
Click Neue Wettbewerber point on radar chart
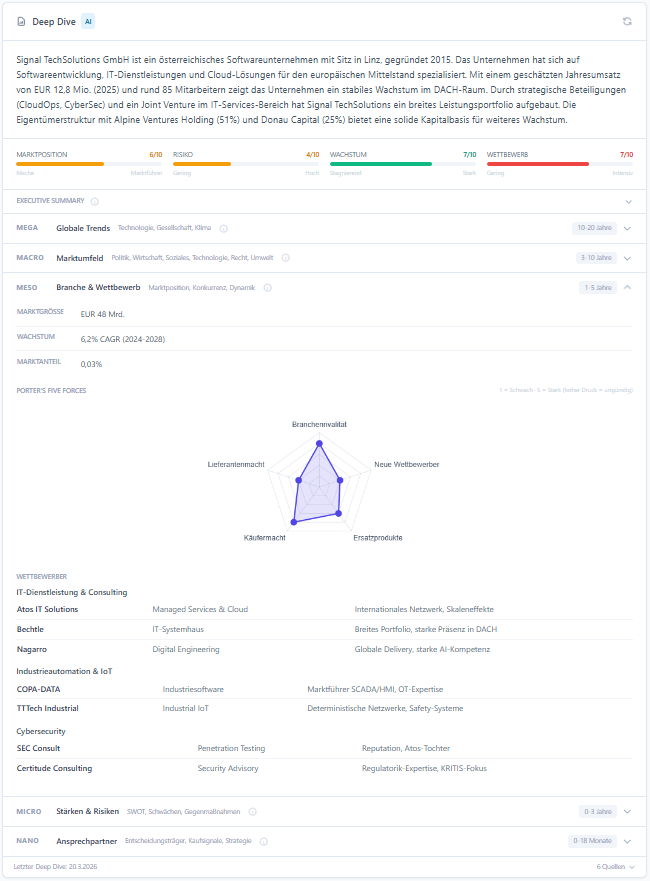coord(340,480)
